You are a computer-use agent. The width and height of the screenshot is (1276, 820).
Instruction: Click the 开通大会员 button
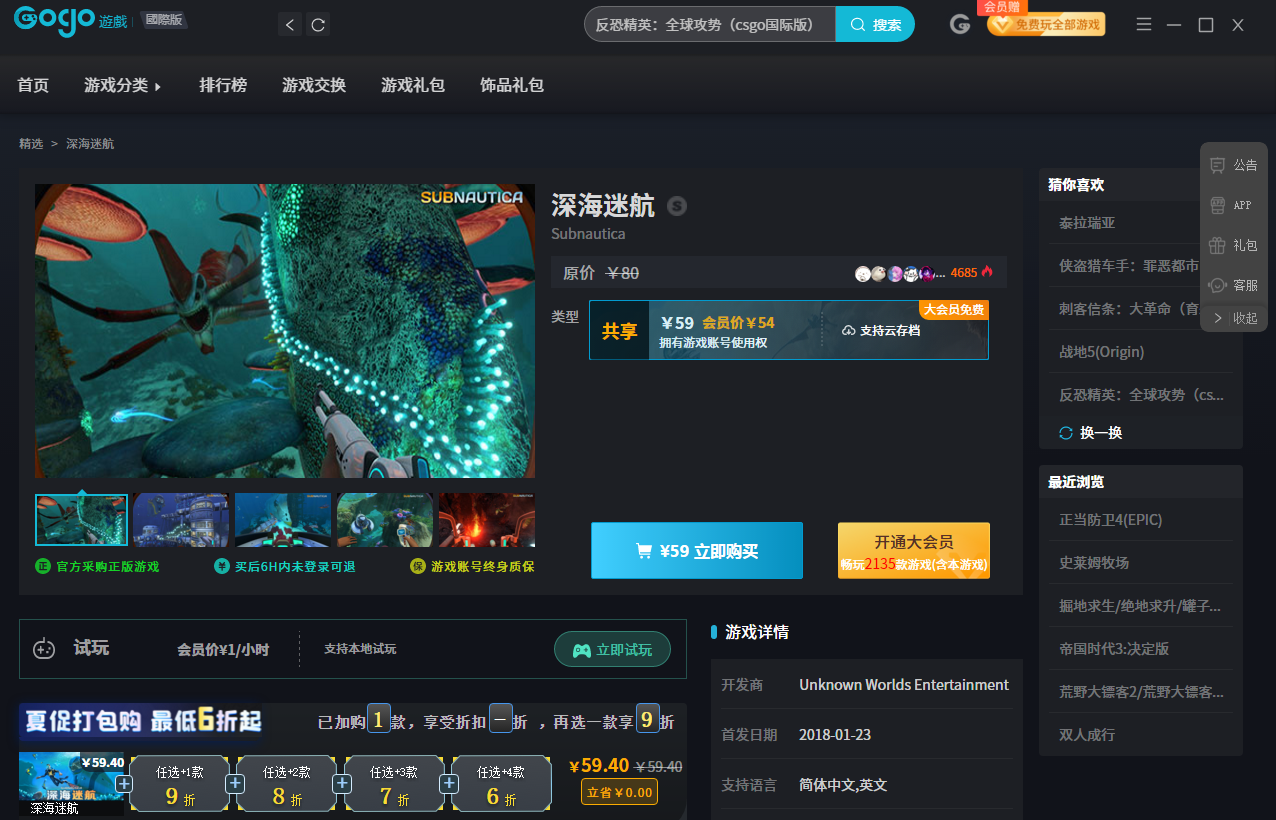914,550
